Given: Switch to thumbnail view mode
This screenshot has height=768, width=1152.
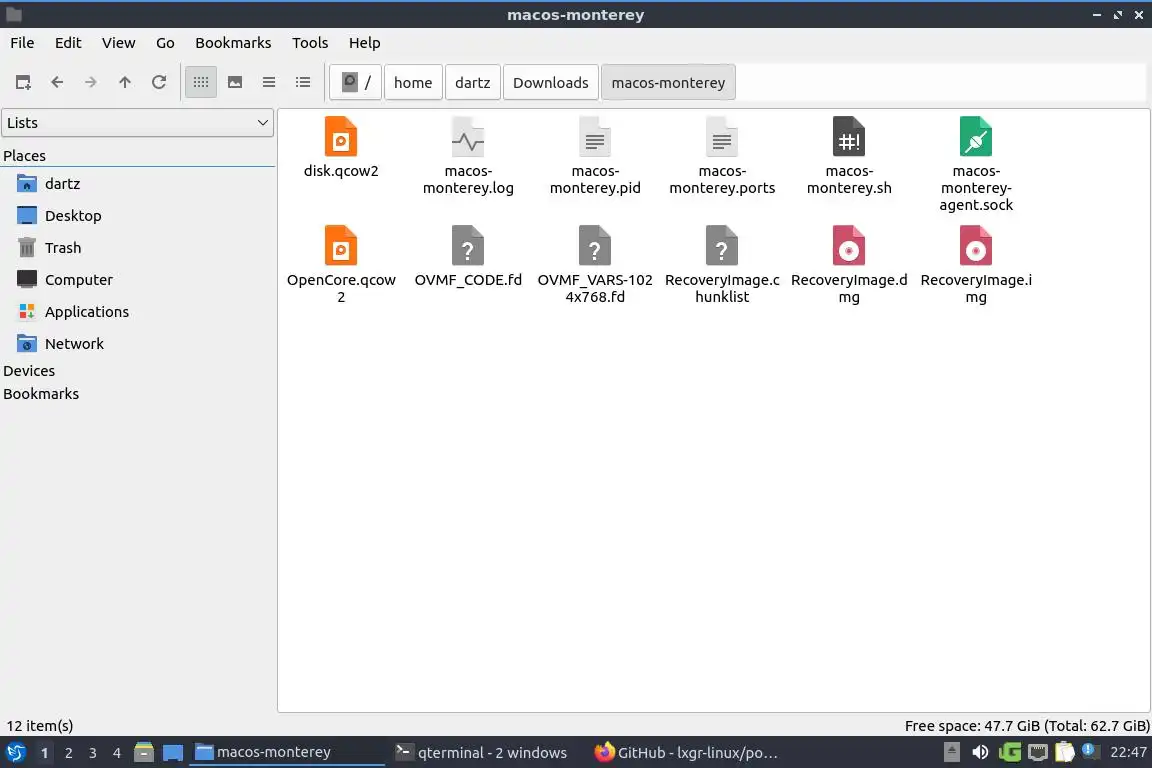Looking at the screenshot, I should tap(235, 82).
